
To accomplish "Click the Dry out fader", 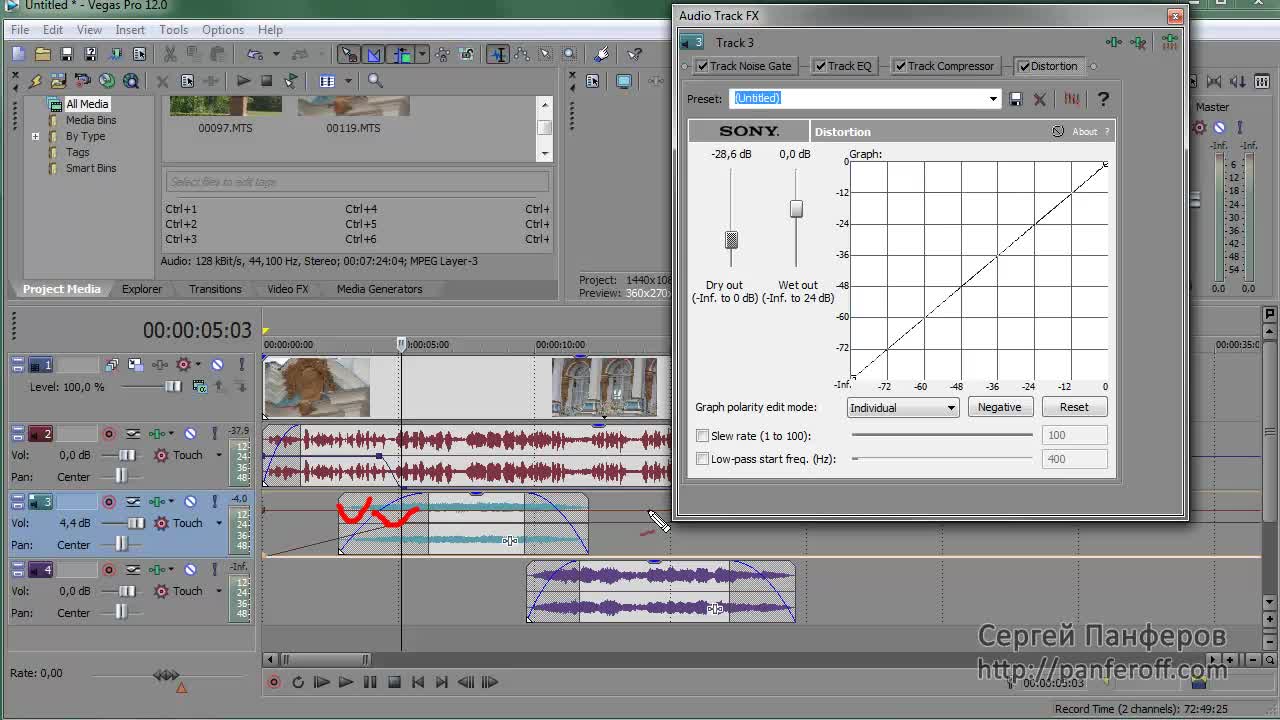I will point(731,240).
